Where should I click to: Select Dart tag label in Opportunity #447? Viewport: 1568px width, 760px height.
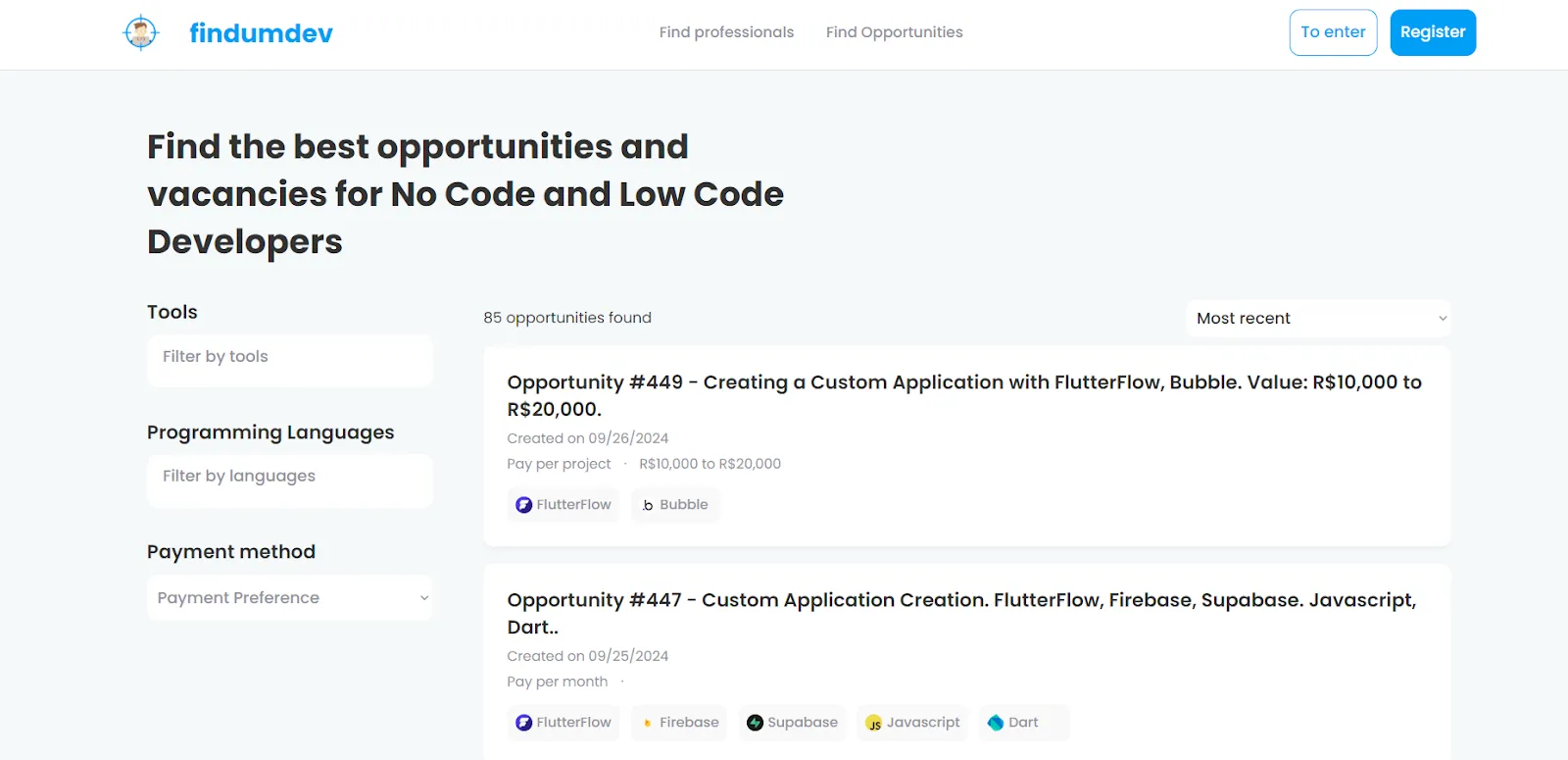pos(1023,722)
